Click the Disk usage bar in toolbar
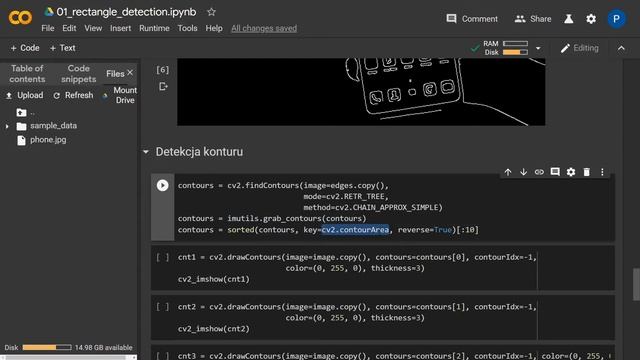This screenshot has width=640, height=360. [515, 52]
